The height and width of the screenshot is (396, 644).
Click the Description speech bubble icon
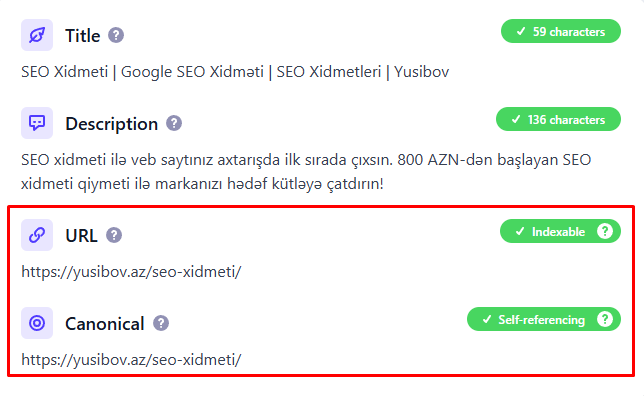[x=37, y=123]
